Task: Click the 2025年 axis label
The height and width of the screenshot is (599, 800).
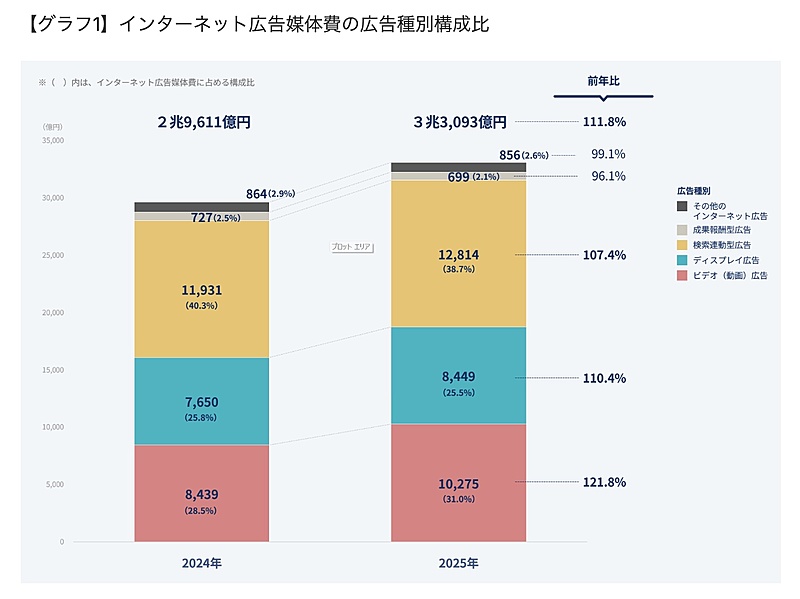Action: (x=458, y=563)
